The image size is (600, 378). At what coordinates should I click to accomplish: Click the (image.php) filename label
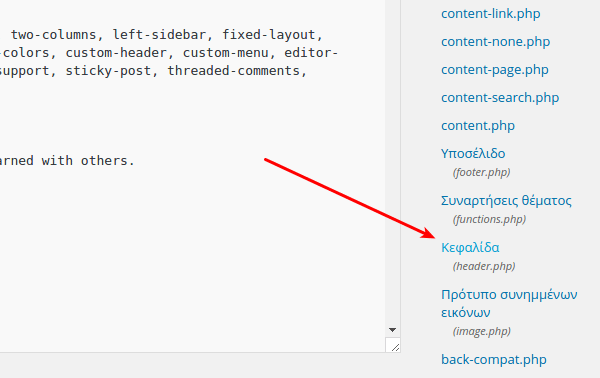(x=481, y=331)
